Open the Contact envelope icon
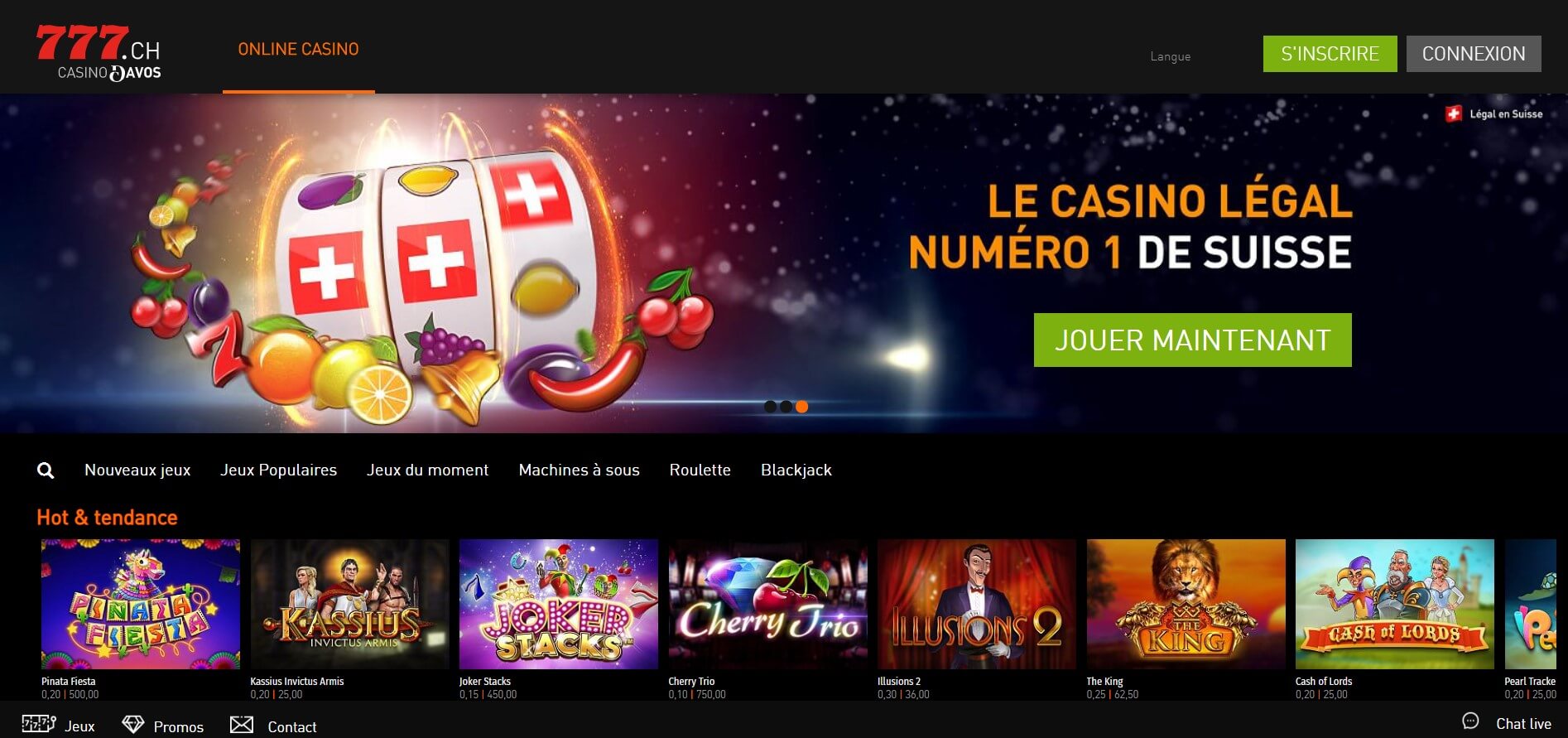The image size is (1568, 738). click(x=242, y=725)
